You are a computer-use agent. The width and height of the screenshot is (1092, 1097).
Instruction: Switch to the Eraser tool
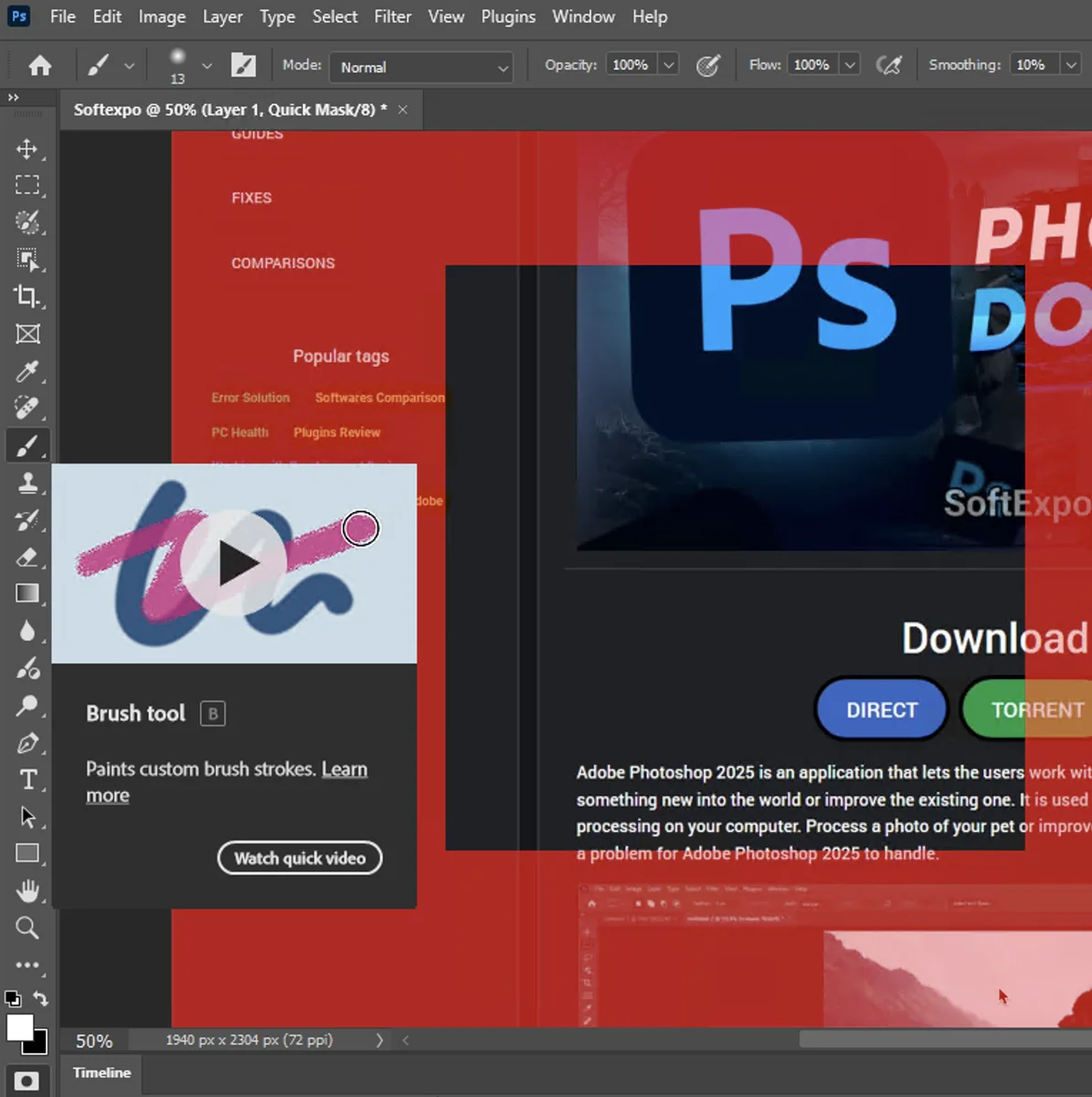[27, 556]
